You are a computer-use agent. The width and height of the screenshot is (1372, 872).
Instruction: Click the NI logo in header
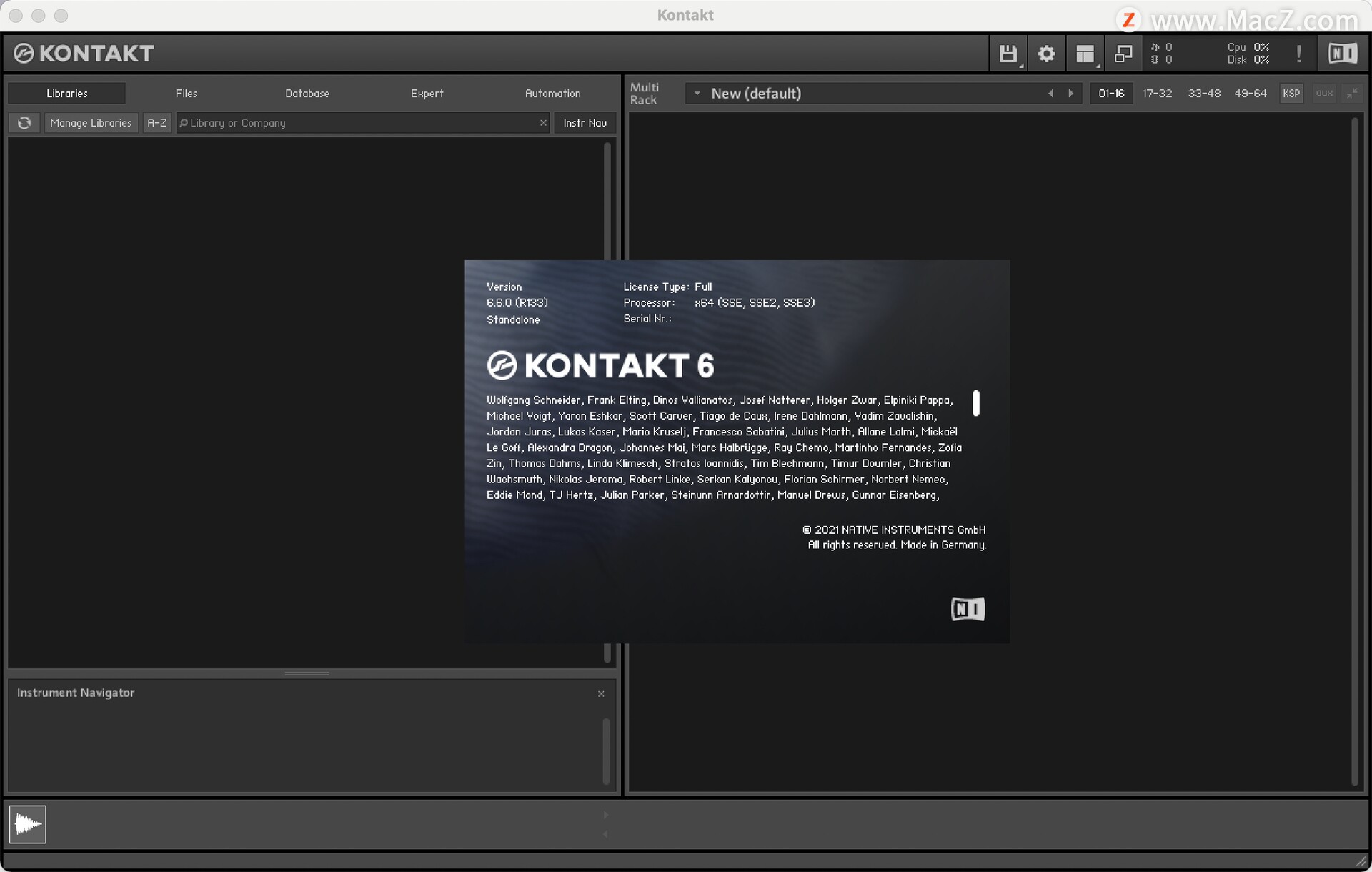click(x=1342, y=54)
